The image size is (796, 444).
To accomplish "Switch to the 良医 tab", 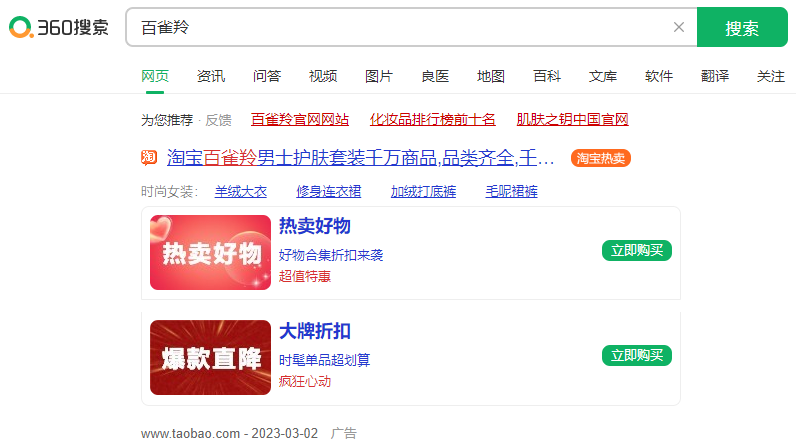I will [435, 77].
